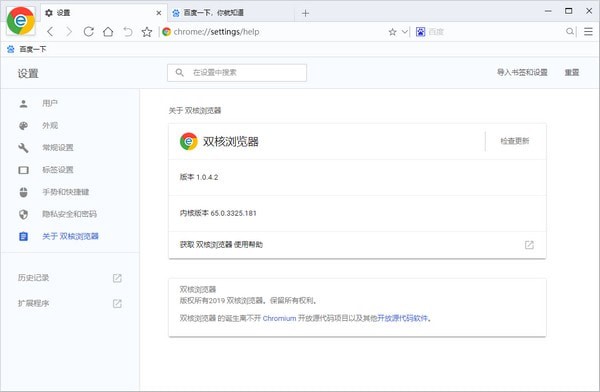Click the 双核浏览器 logo in about card
This screenshot has width=600, height=392.
pyautogui.click(x=188, y=142)
